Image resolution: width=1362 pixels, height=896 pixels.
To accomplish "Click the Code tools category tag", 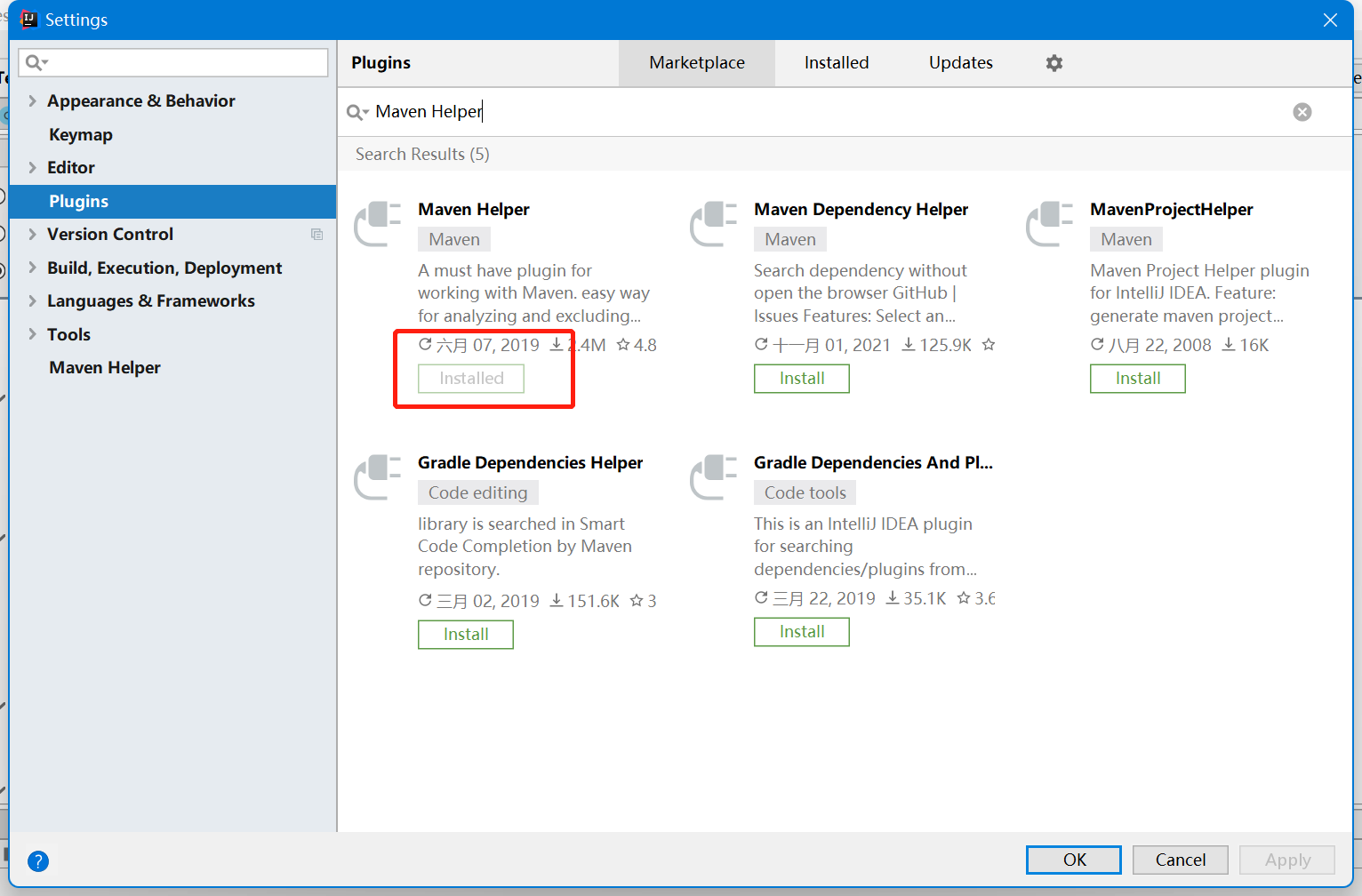I will click(x=805, y=492).
